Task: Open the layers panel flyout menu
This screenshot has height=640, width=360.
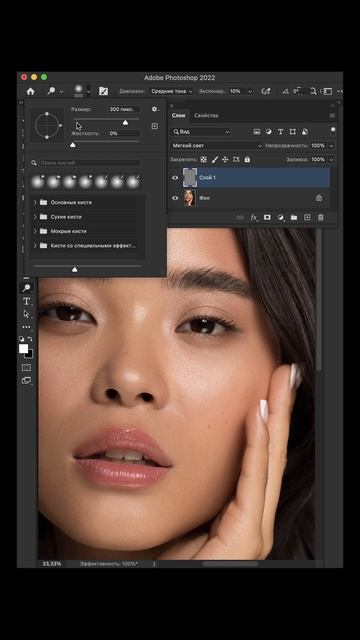Action: [x=332, y=116]
